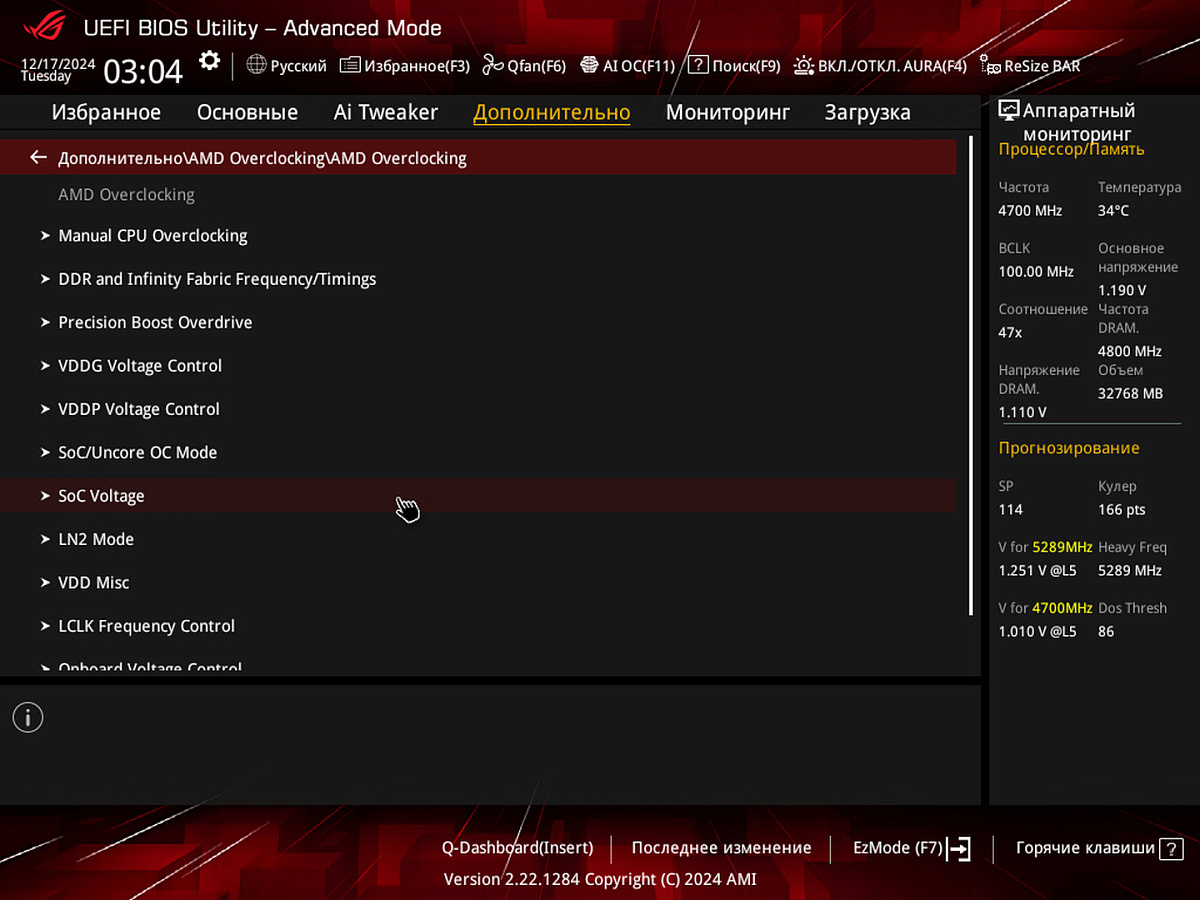Screen dimensions: 1200x900
Task: Click the 1.010 V @L5 prediction value
Action: 1038,632
